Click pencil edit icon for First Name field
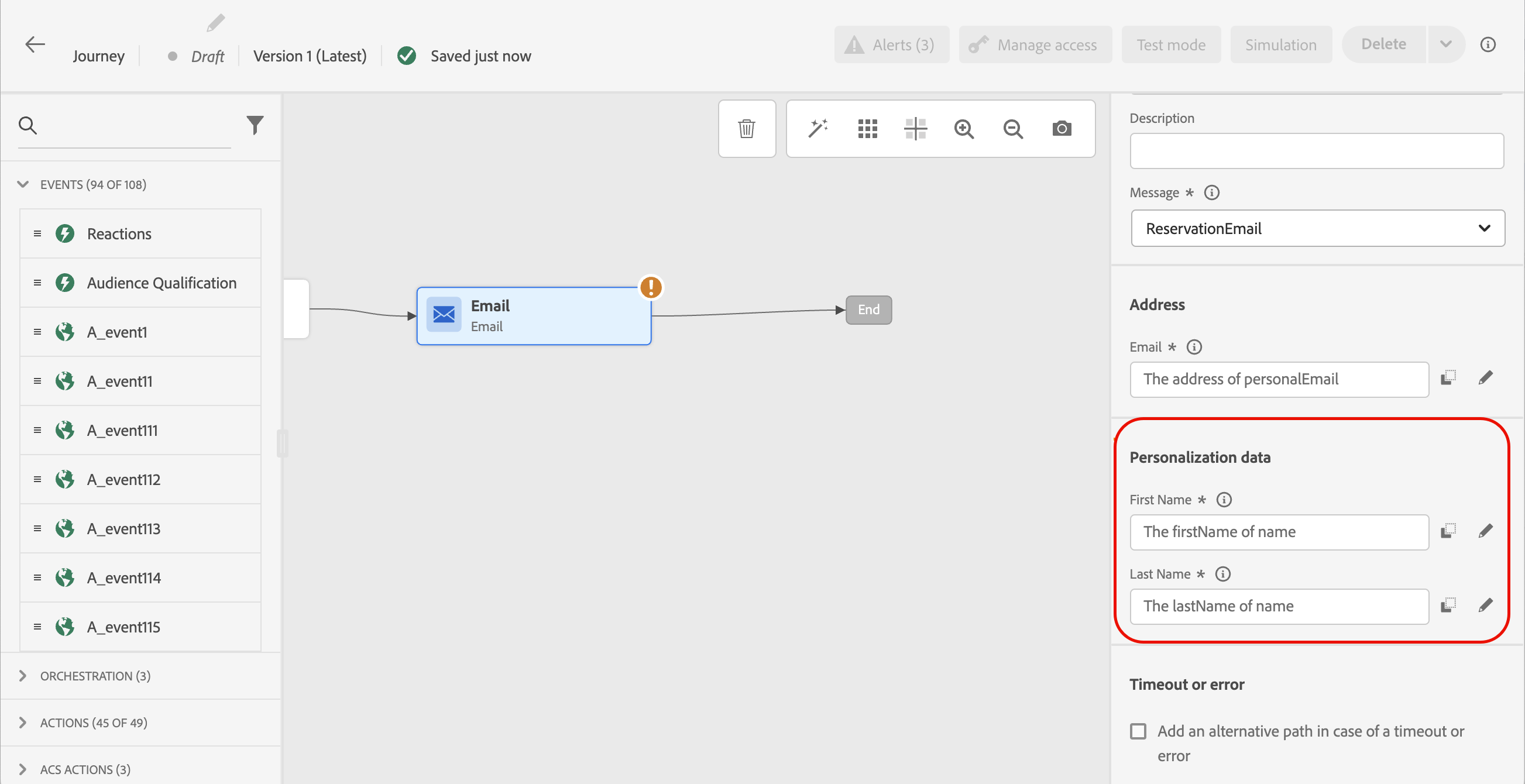 (x=1485, y=531)
